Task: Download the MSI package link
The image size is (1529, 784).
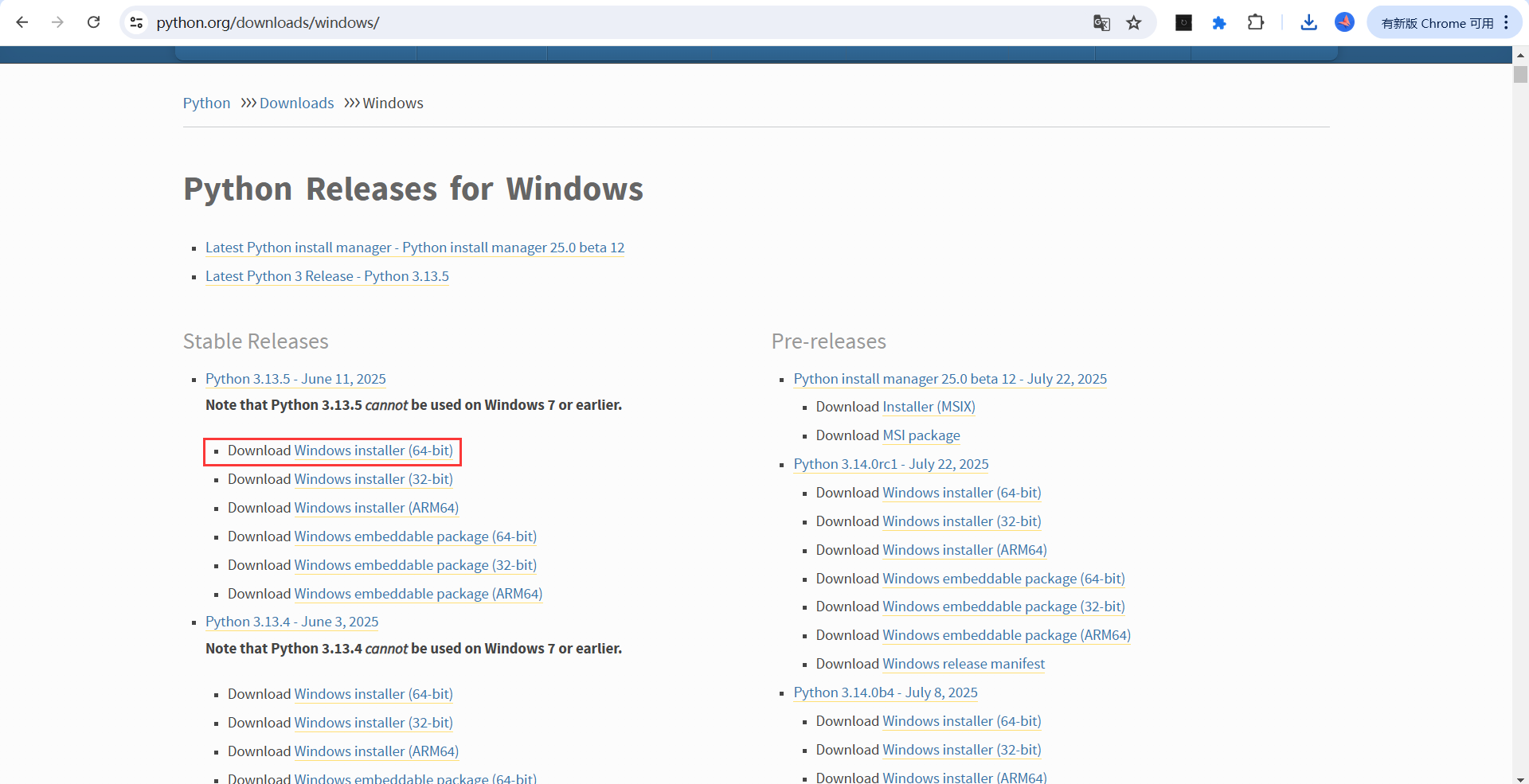Action: [921, 435]
